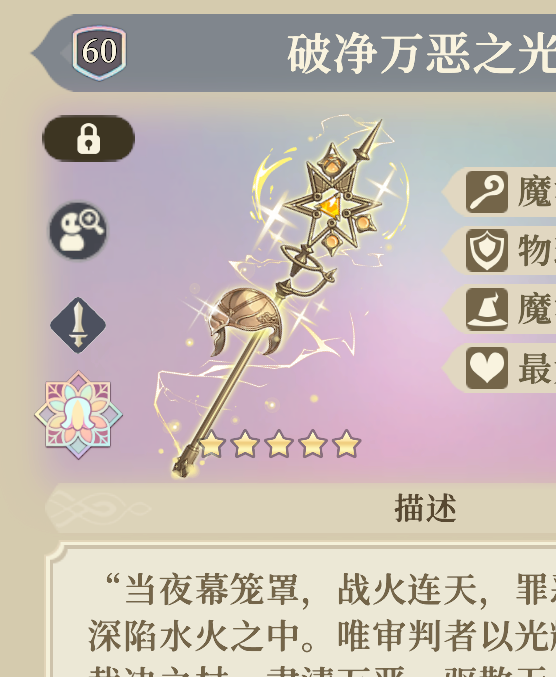
Task: Click the 物 stat row beside shield
Action: pyautogui.click(x=499, y=250)
